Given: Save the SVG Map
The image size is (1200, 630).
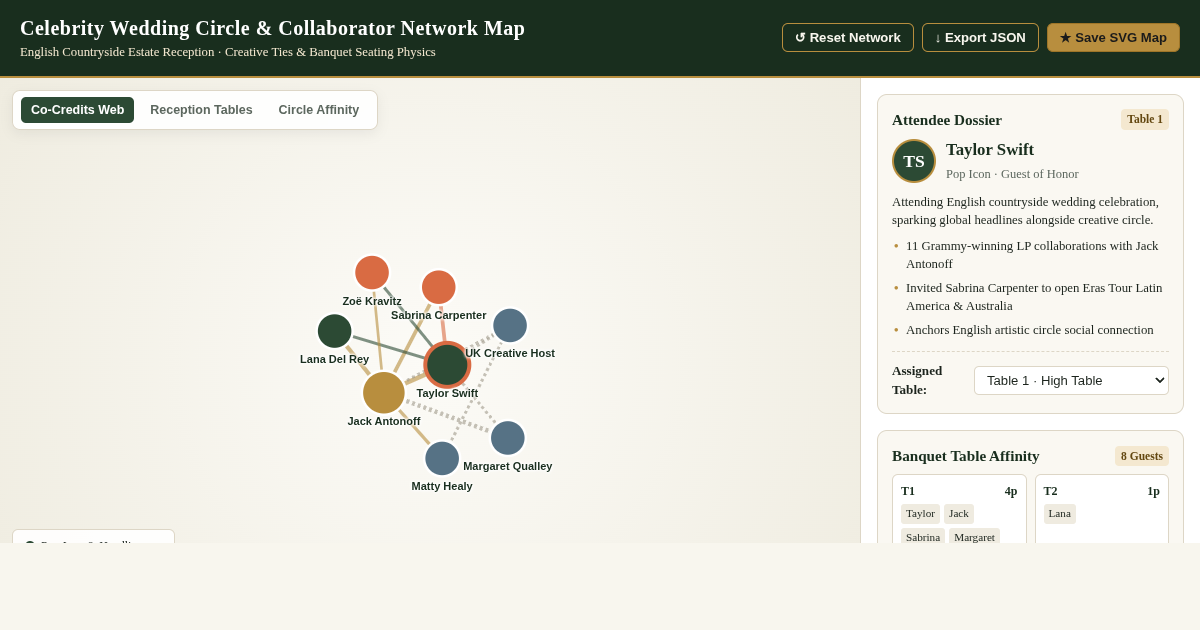Looking at the screenshot, I should pyautogui.click(x=1113, y=38).
